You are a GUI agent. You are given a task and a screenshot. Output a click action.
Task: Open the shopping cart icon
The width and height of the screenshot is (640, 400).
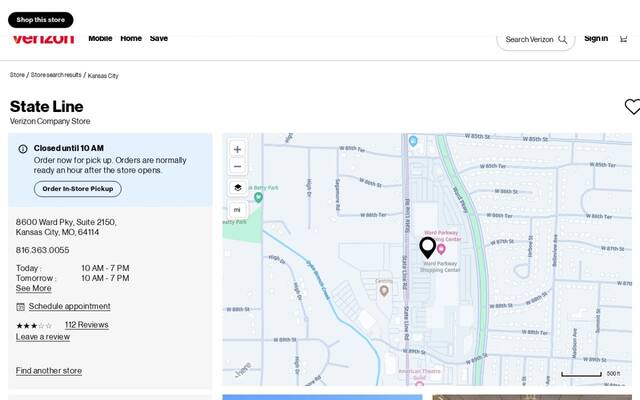[x=623, y=39]
